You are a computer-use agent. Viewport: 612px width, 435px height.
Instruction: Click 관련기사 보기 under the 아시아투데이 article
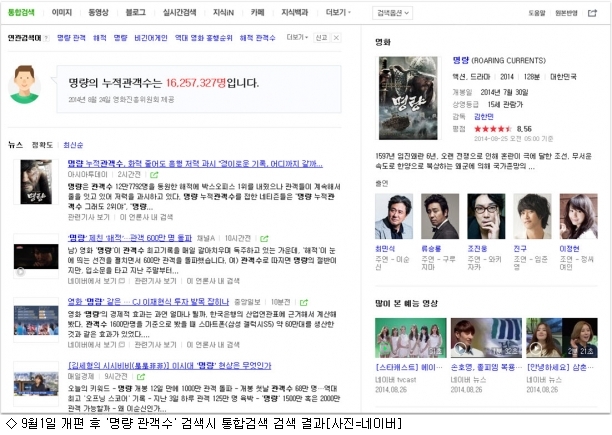(x=89, y=217)
